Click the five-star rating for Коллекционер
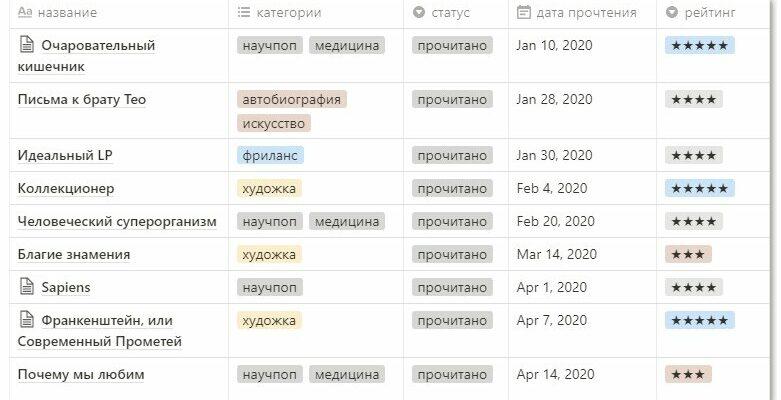 pos(699,188)
